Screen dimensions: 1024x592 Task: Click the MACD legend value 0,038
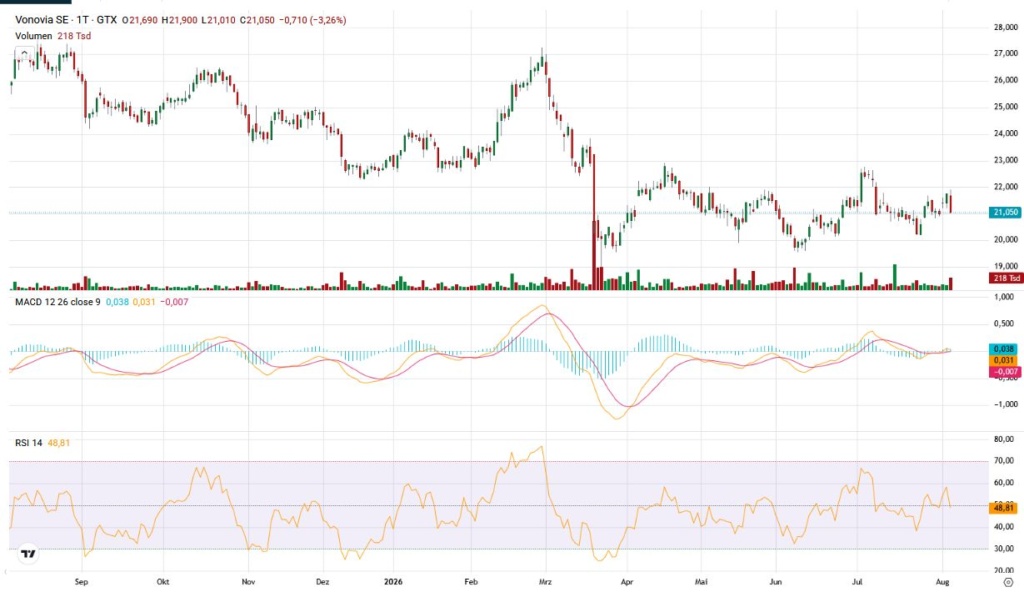click(x=117, y=302)
